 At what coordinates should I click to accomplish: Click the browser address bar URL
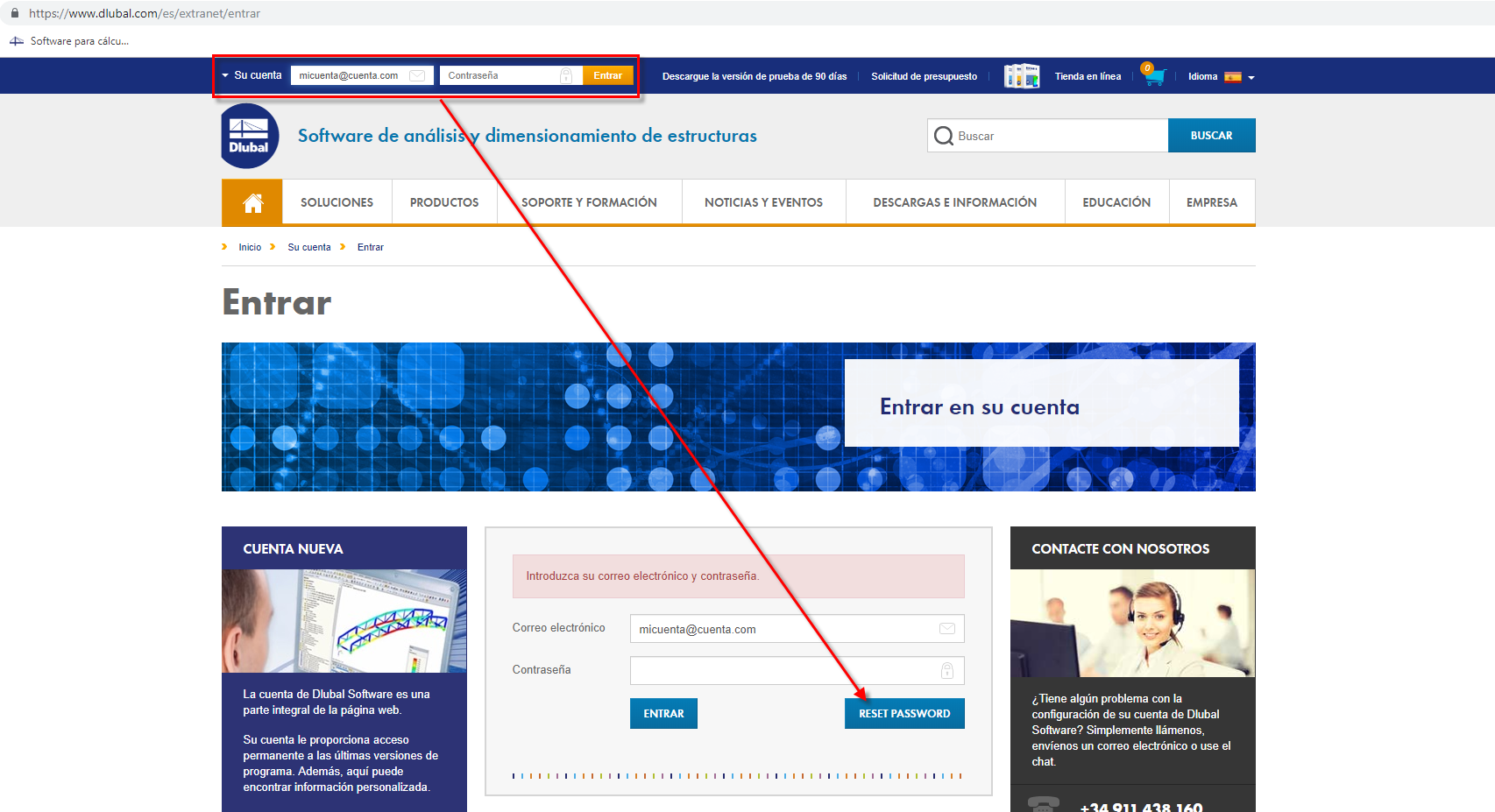[x=145, y=13]
